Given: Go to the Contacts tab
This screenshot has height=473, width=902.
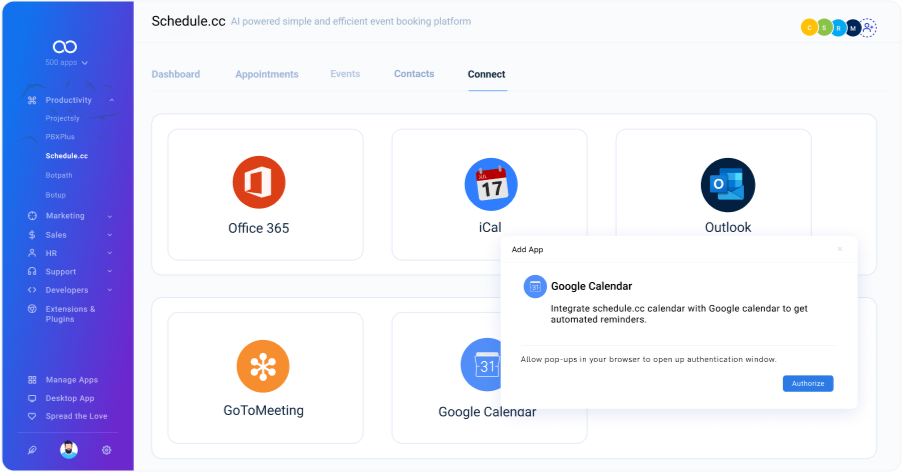Looking at the screenshot, I should tap(414, 74).
